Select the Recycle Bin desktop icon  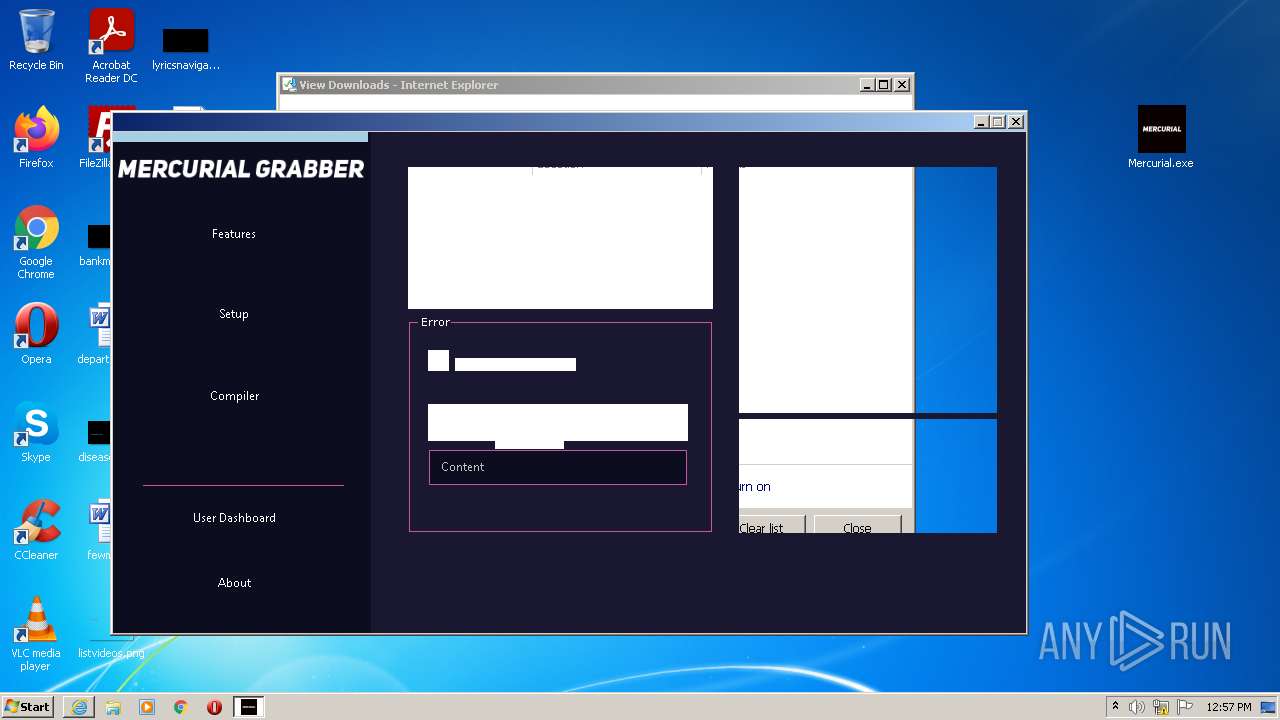pyautogui.click(x=36, y=40)
